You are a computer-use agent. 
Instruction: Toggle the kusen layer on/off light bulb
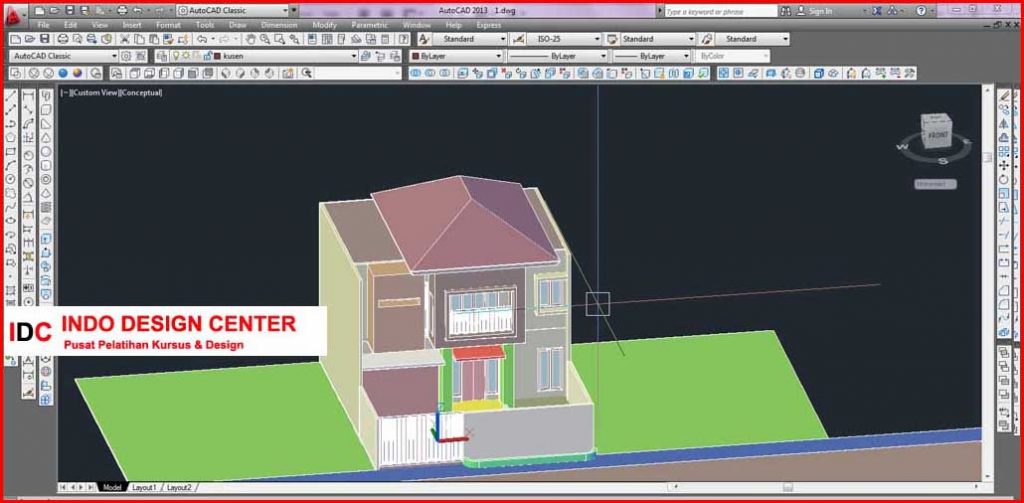point(176,56)
